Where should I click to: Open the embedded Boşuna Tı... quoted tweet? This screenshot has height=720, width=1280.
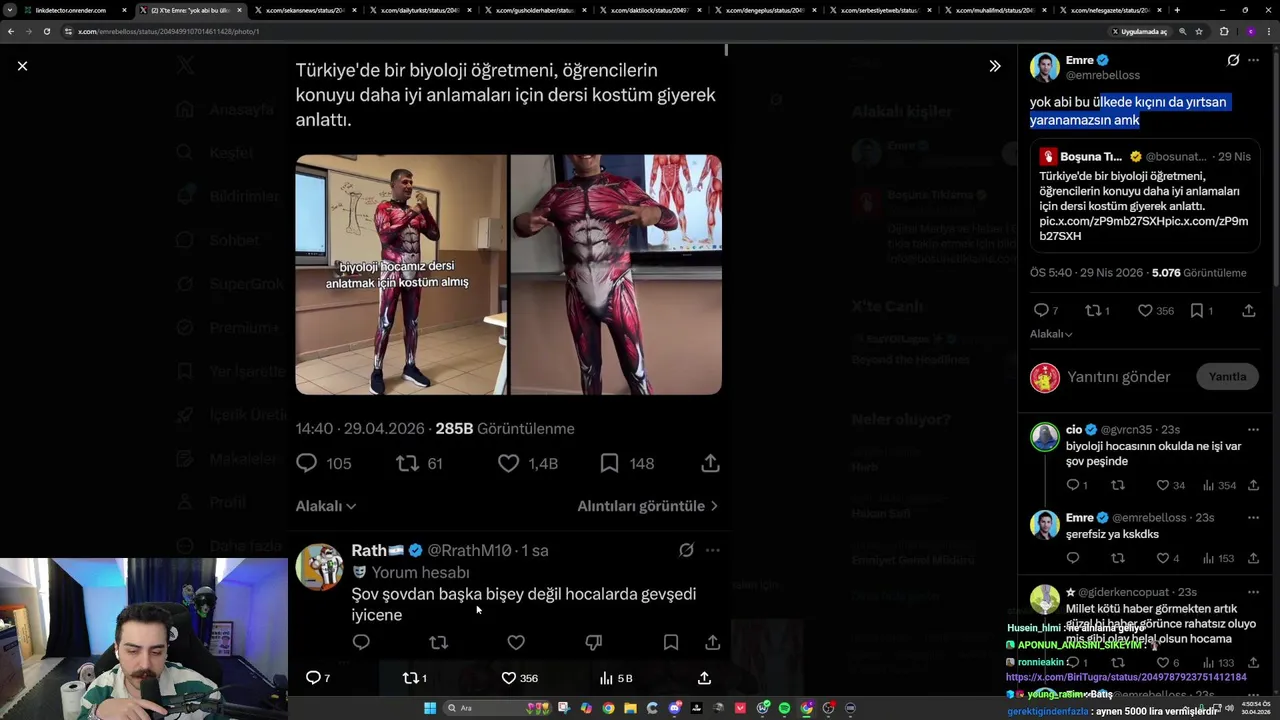[1145, 196]
